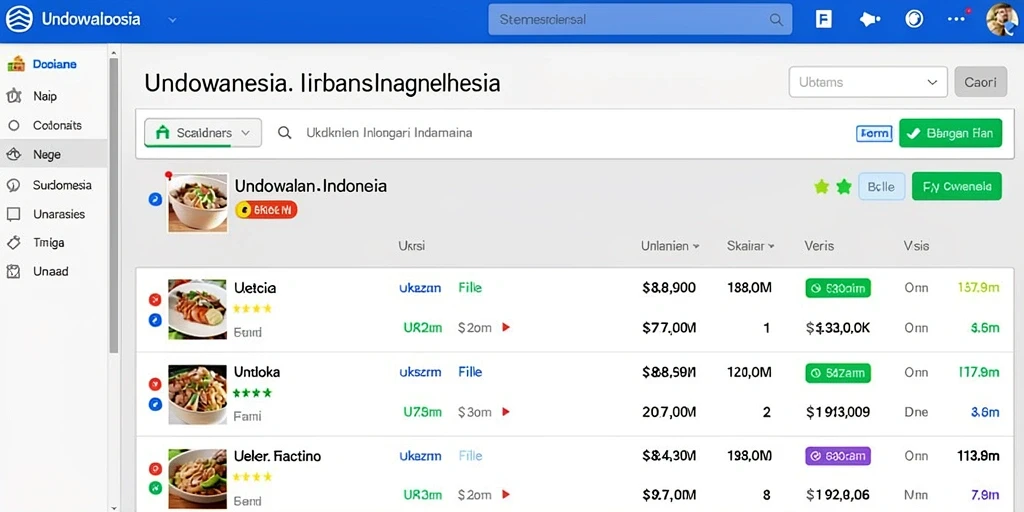The height and width of the screenshot is (512, 1024).
Task: Click the purple status badge in Ueler. Fiactino row
Action: click(x=838, y=456)
